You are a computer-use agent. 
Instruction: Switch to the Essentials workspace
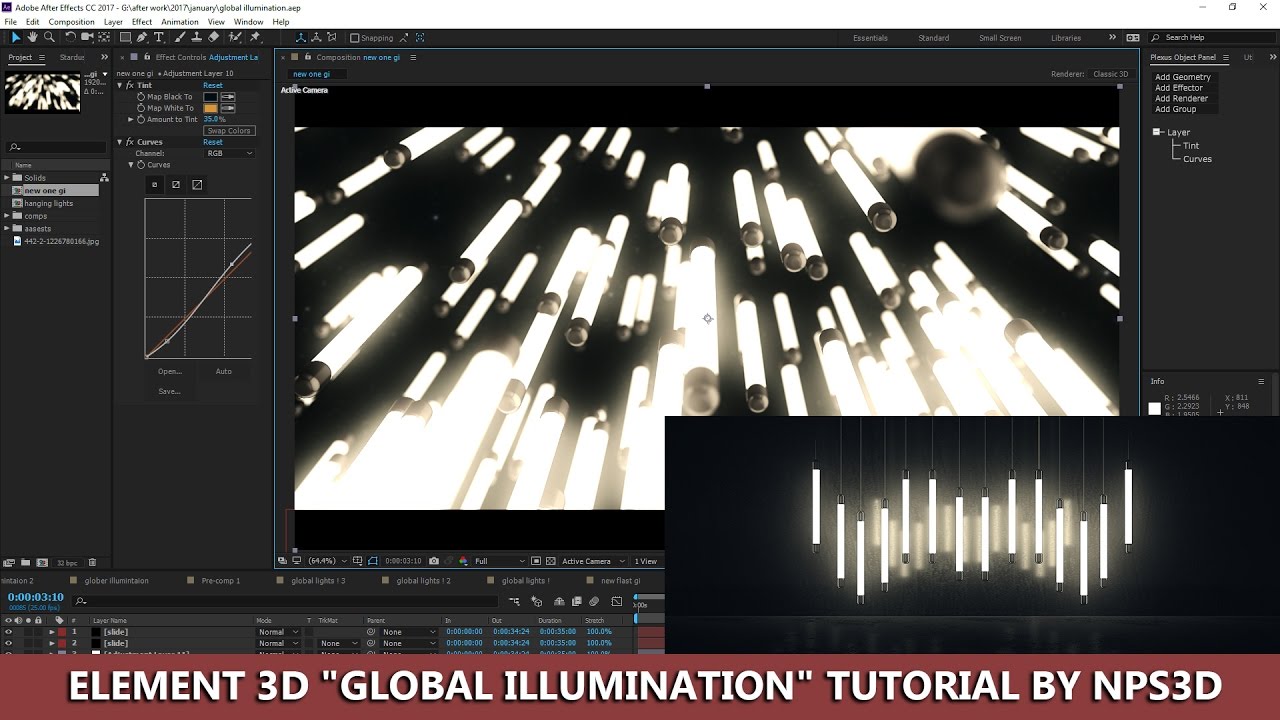pos(870,38)
